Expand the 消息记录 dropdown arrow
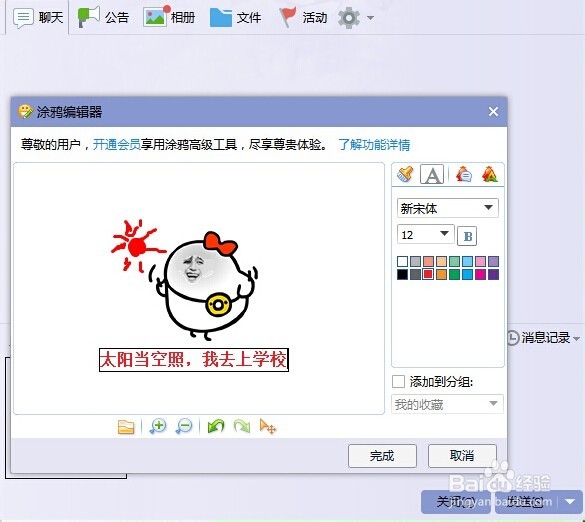This screenshot has height=522, width=585. coord(576,339)
